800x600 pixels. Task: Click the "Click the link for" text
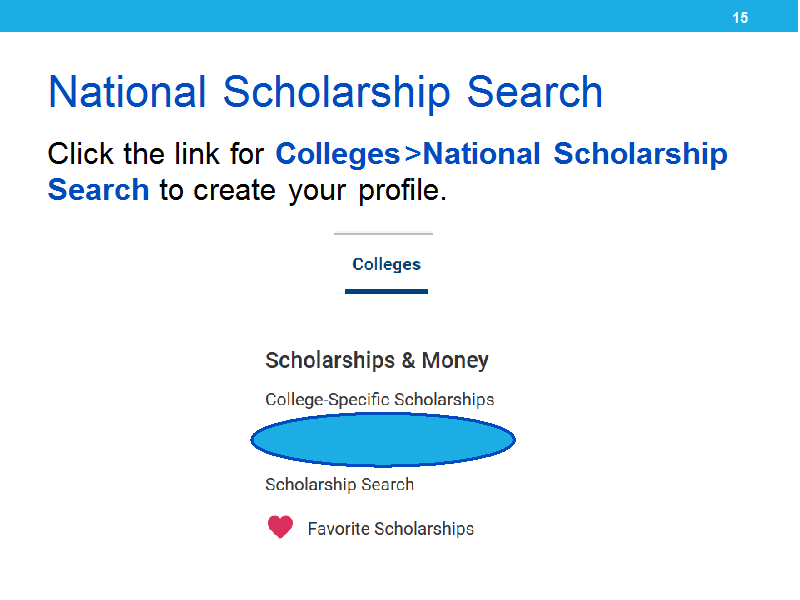pyautogui.click(x=156, y=154)
